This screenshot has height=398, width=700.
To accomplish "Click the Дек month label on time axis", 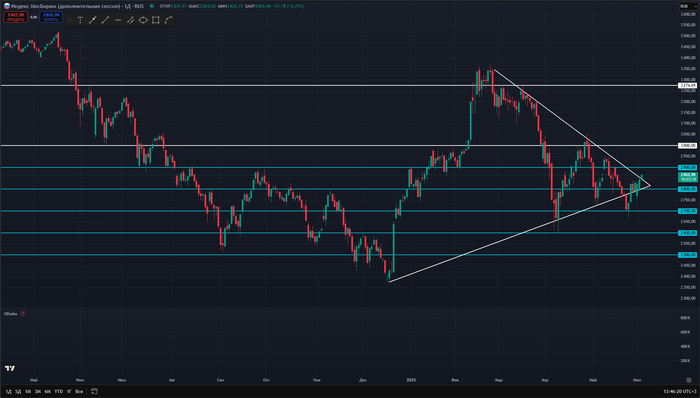I will tap(362, 380).
